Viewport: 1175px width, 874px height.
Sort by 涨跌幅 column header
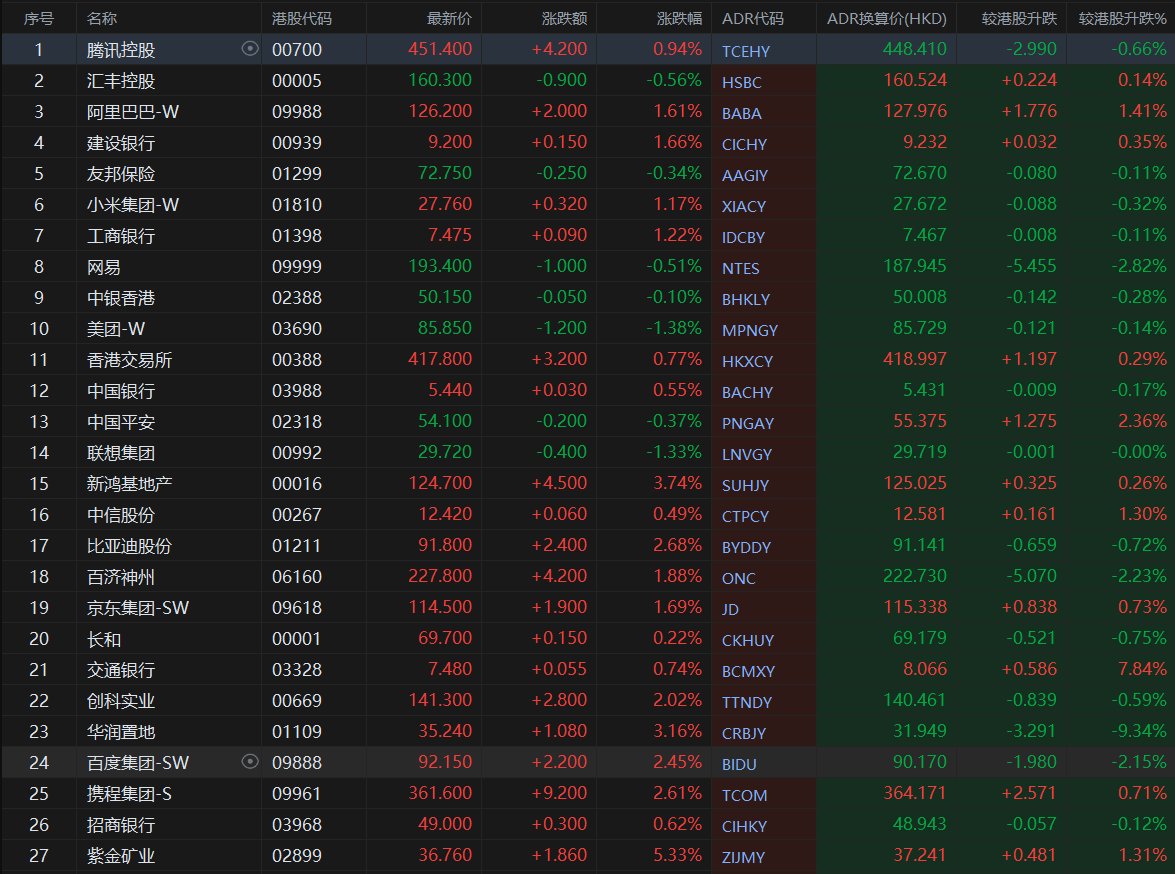click(x=679, y=18)
